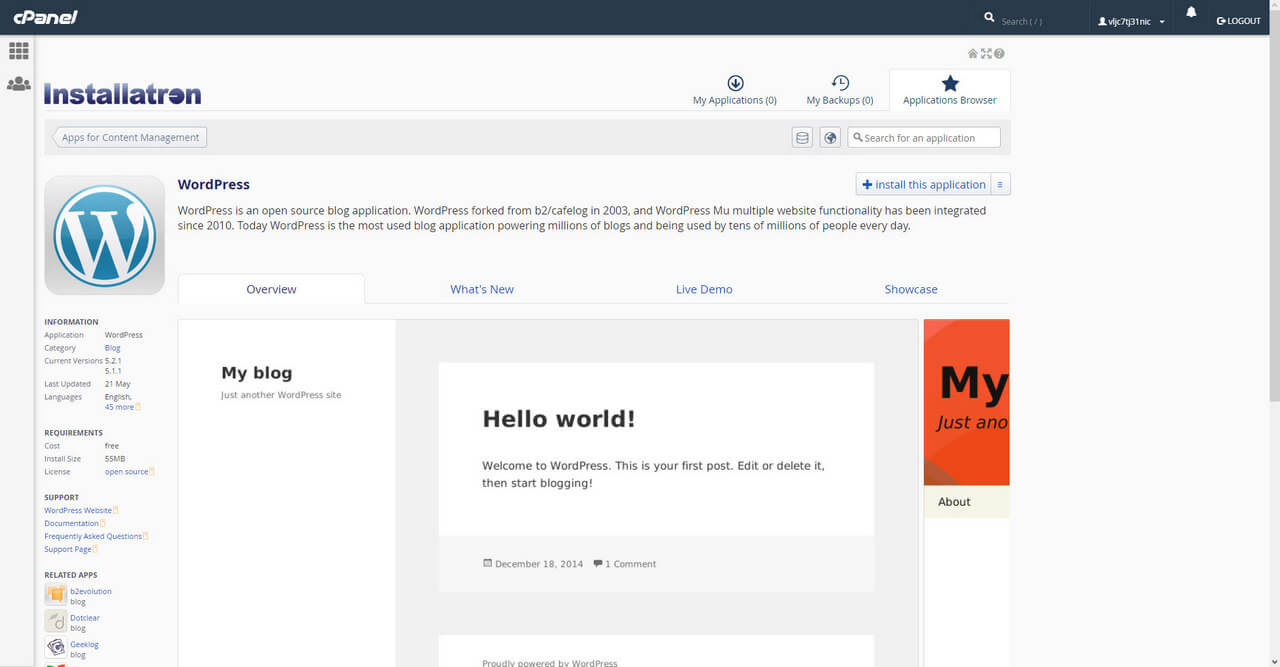
Task: Click the WordPress application title
Action: pos(214,184)
